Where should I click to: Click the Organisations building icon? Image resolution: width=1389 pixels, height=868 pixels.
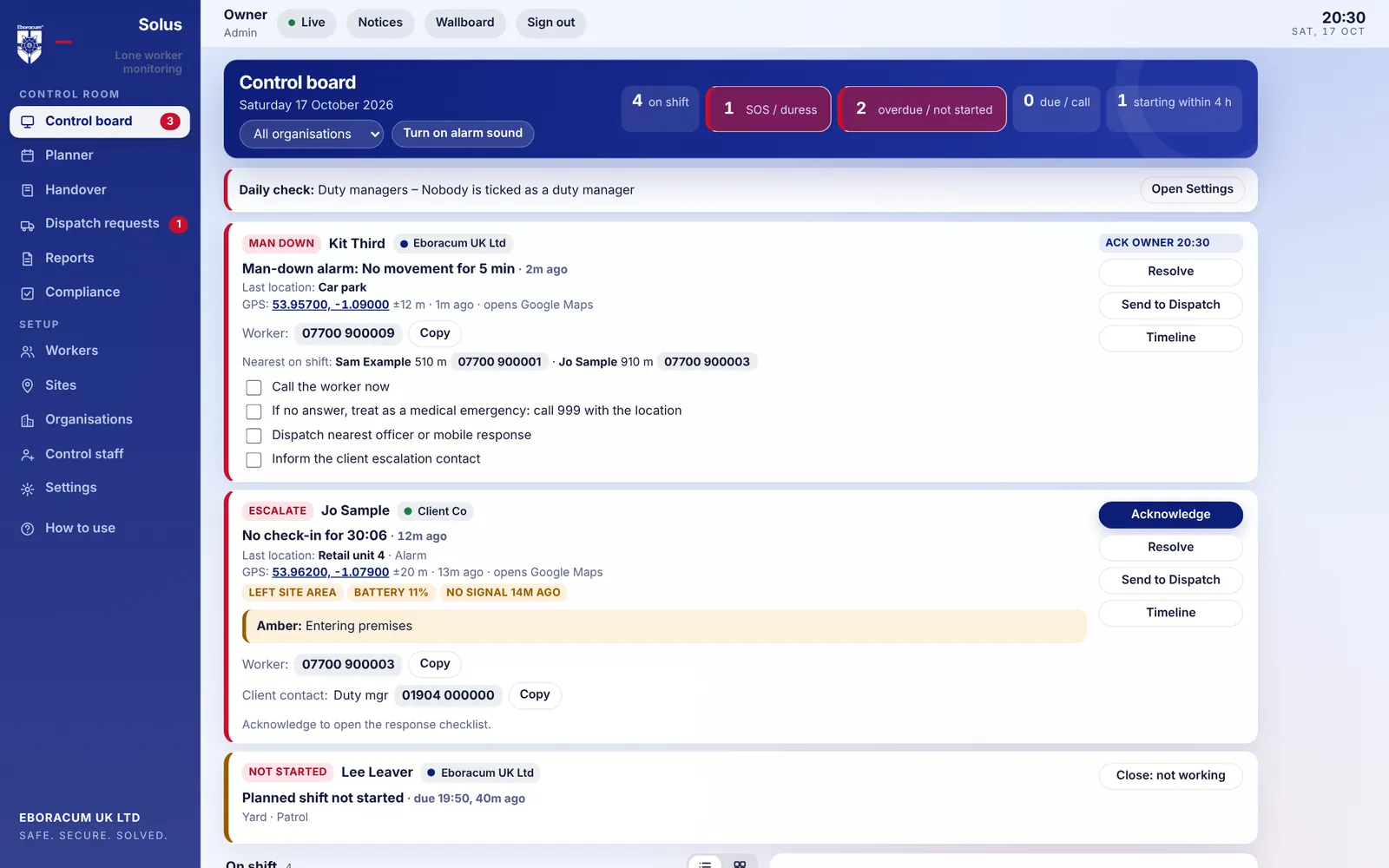(28, 420)
